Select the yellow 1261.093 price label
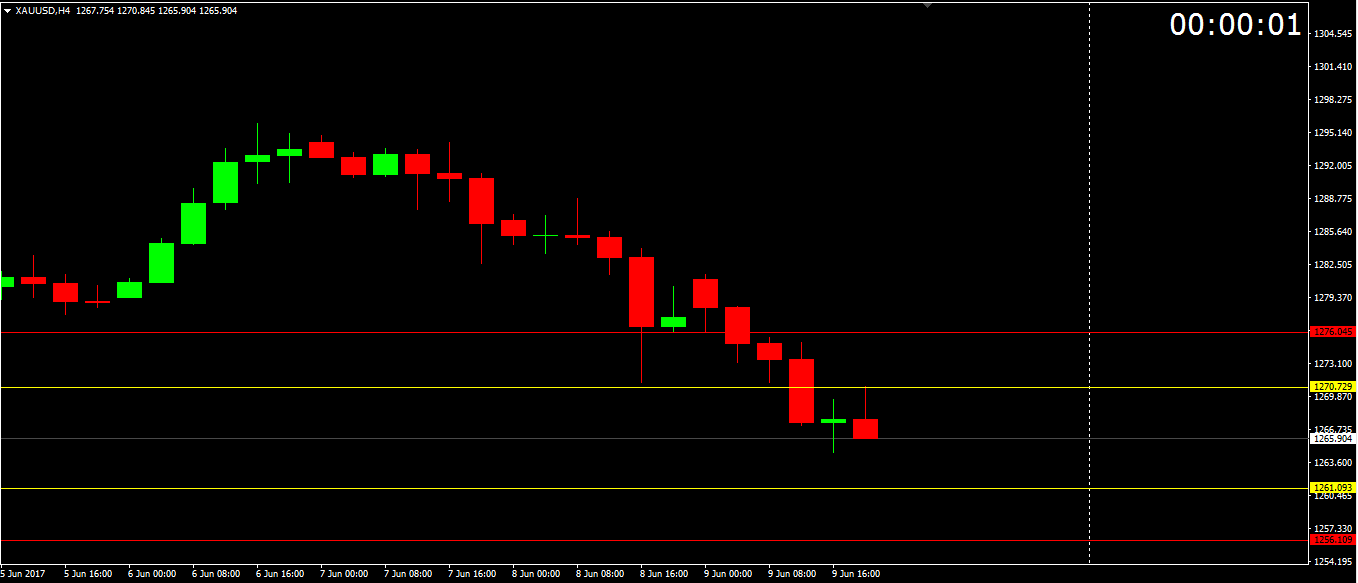The width and height of the screenshot is (1358, 583). pyautogui.click(x=1332, y=488)
